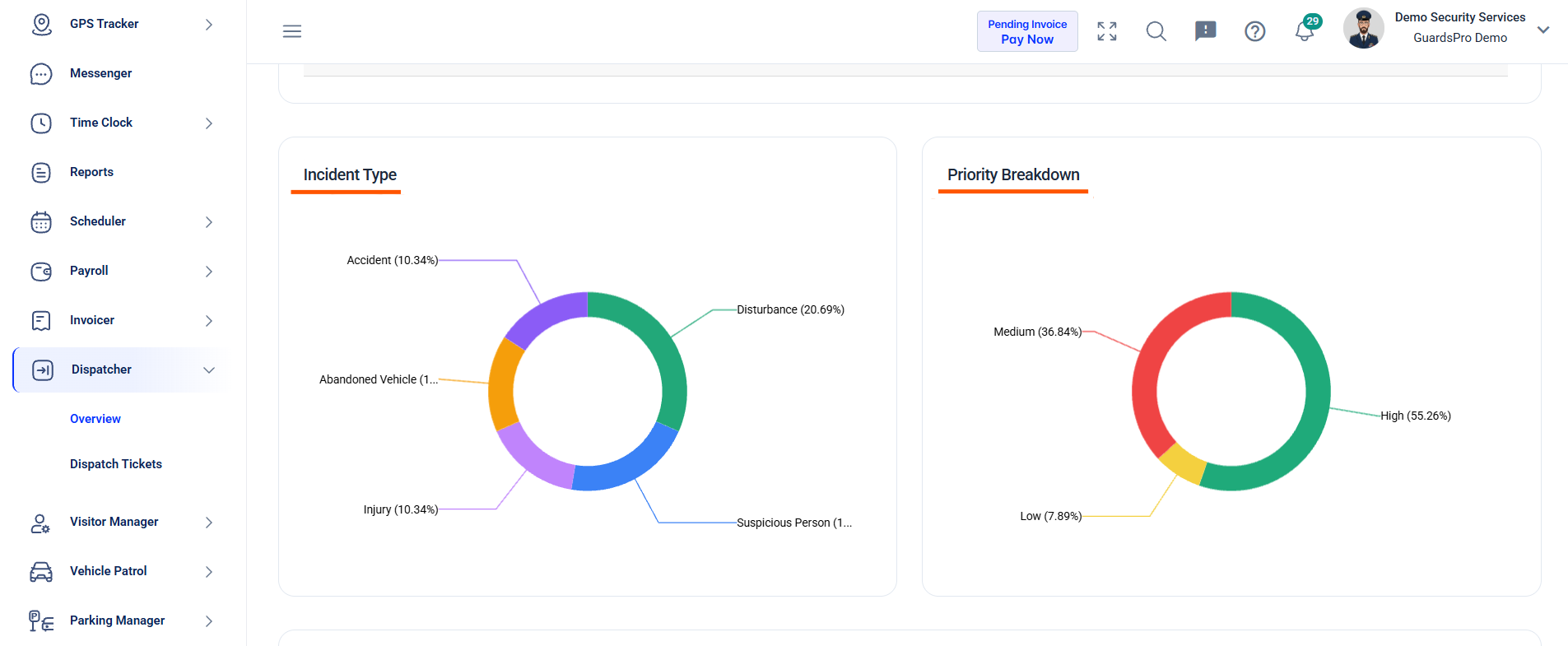Click the Reports document icon
Screen dimensions: 1568x646
point(41,172)
